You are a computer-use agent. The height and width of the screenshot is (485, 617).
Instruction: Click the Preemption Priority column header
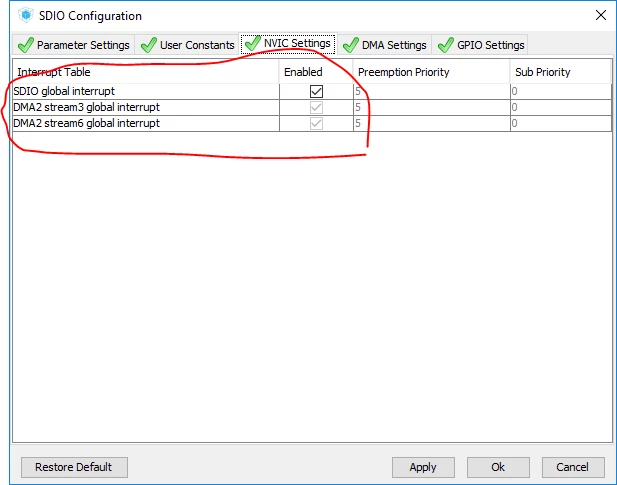click(x=432, y=72)
